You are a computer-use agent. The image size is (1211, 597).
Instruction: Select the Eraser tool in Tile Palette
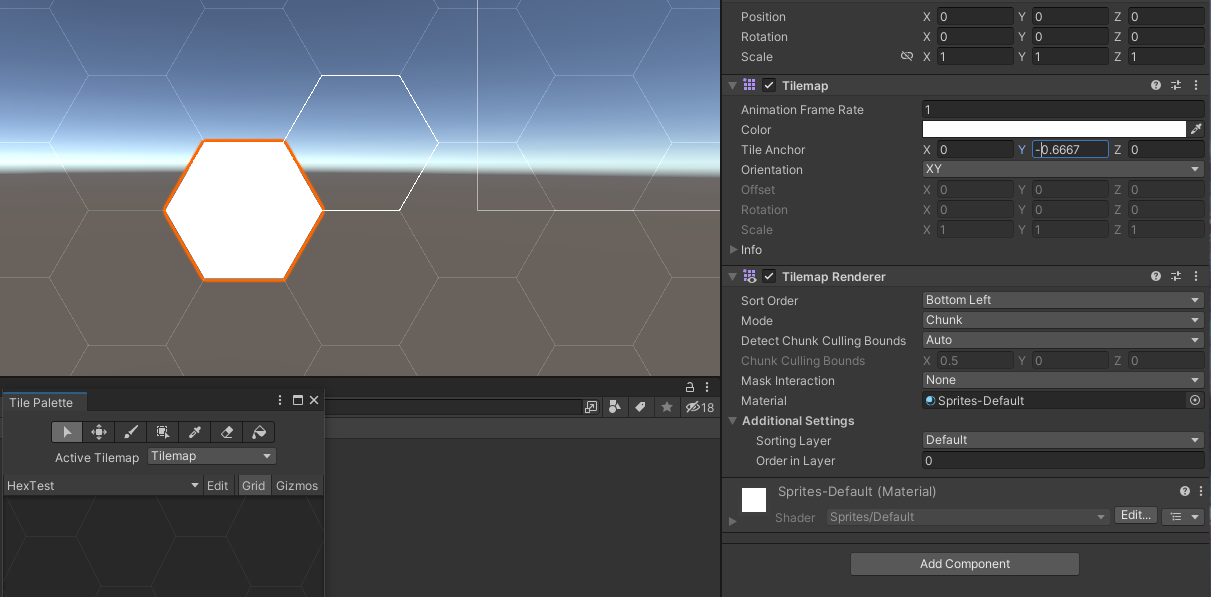(227, 432)
